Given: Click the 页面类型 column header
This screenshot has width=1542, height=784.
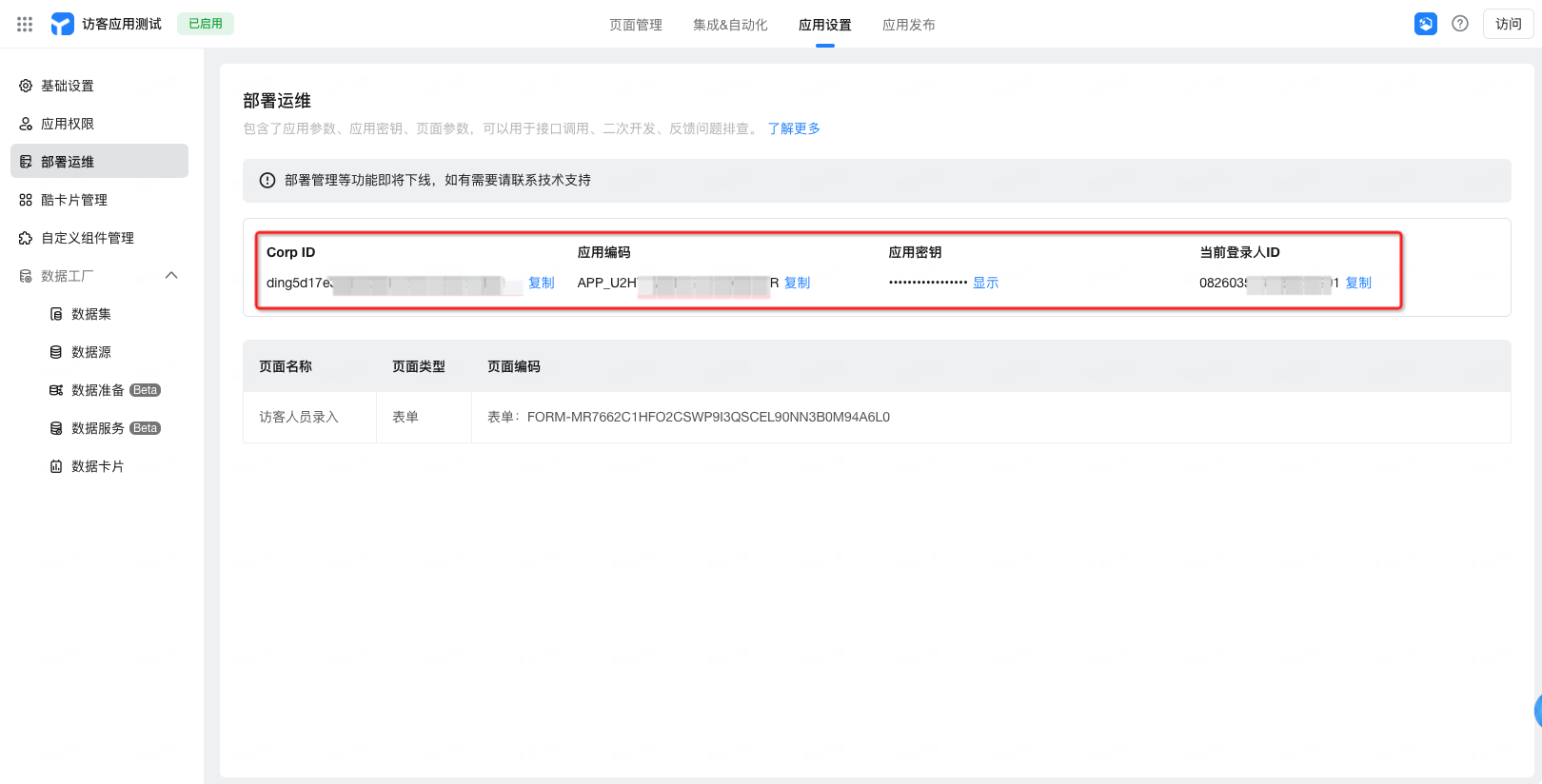Looking at the screenshot, I should click(419, 366).
